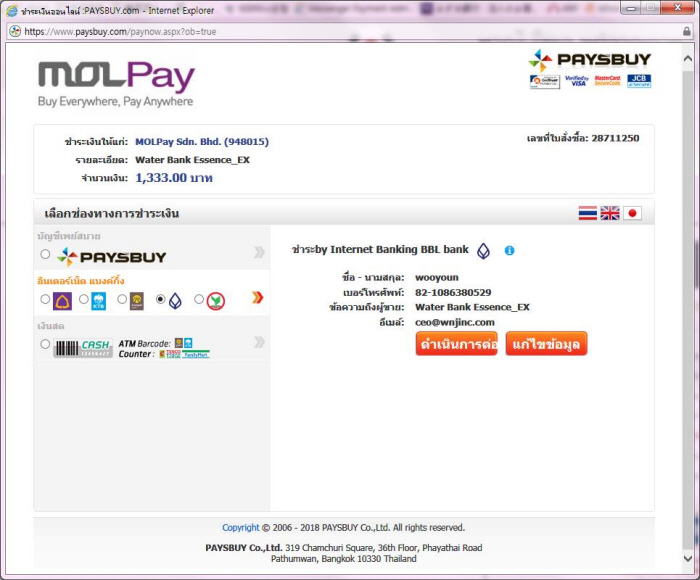Click the page favicon in address bar
The image size is (700, 580).
[x=15, y=31]
